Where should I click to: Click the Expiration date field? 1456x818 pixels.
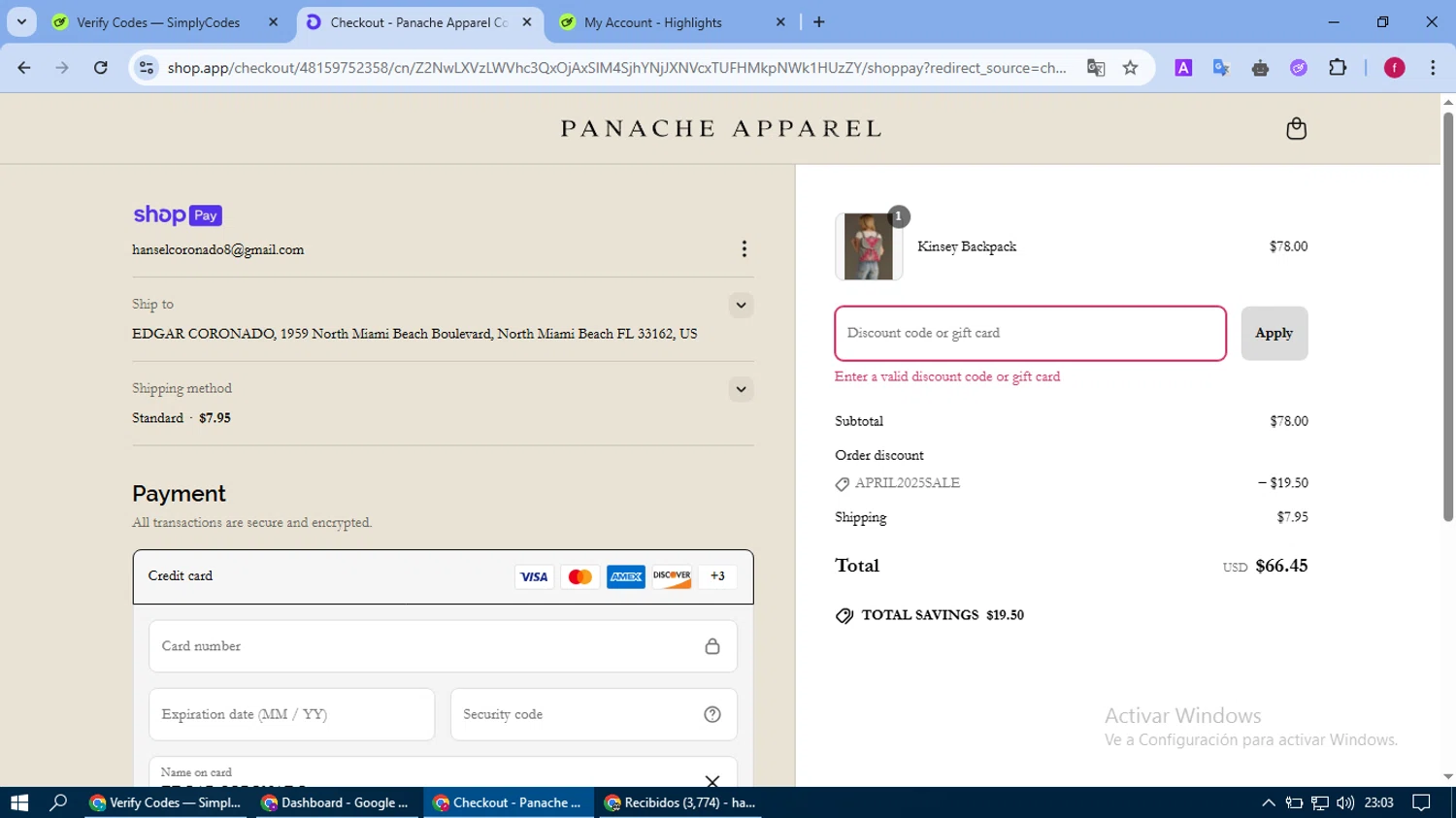click(291, 714)
